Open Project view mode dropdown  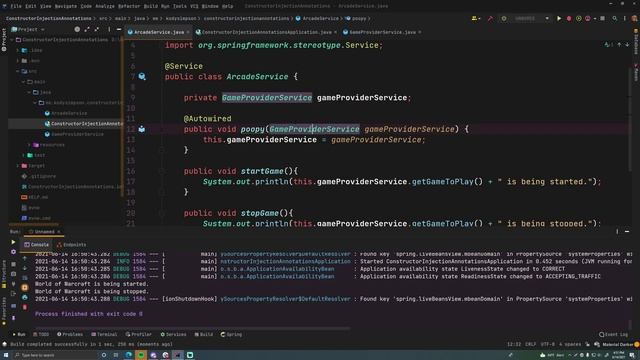[28, 29]
